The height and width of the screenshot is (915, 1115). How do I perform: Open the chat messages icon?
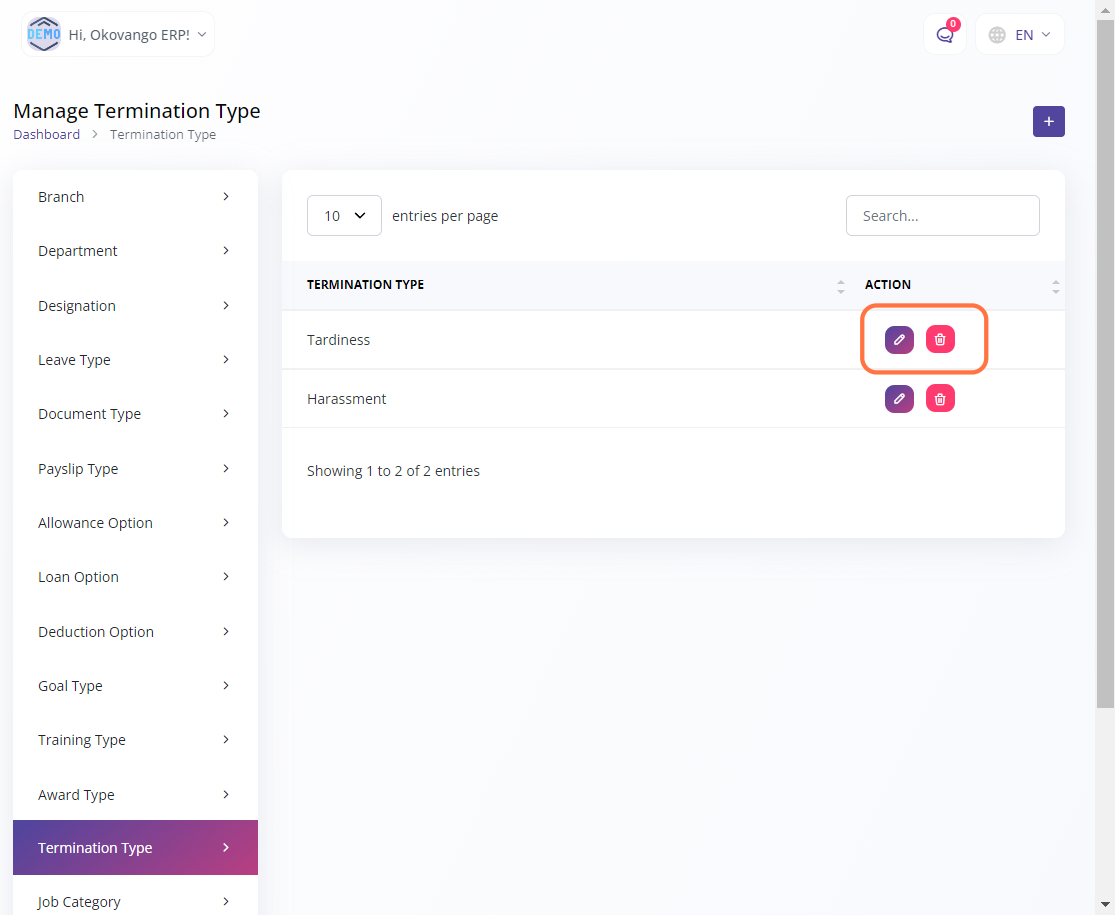[944, 35]
